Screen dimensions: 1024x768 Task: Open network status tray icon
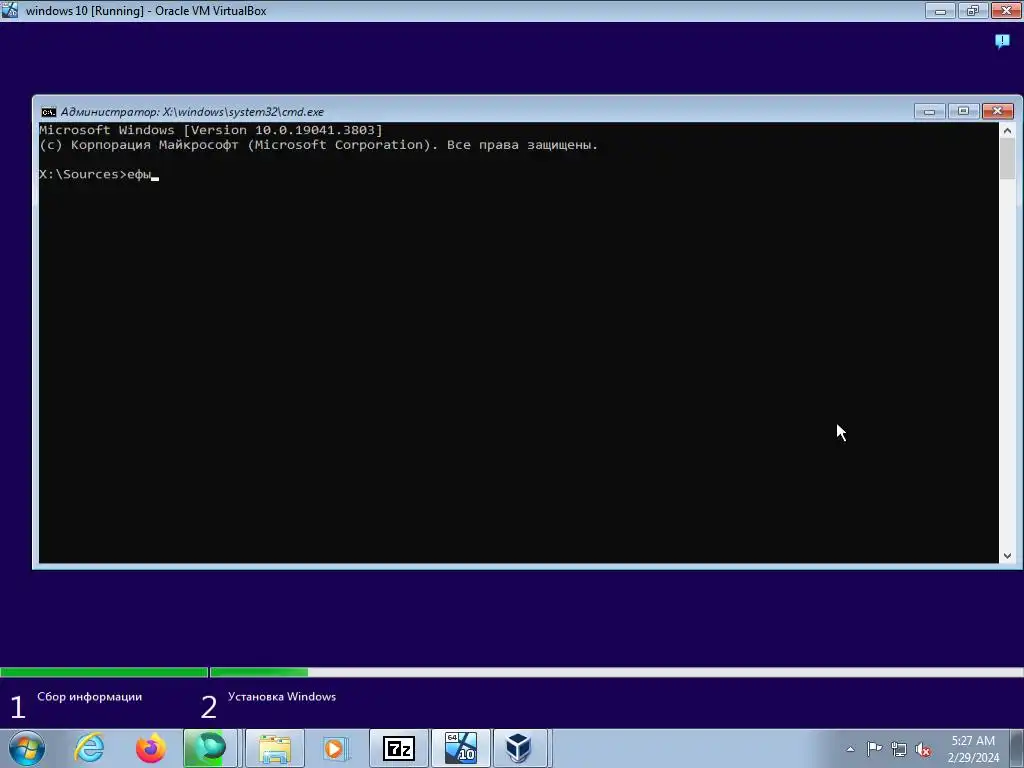coord(899,749)
